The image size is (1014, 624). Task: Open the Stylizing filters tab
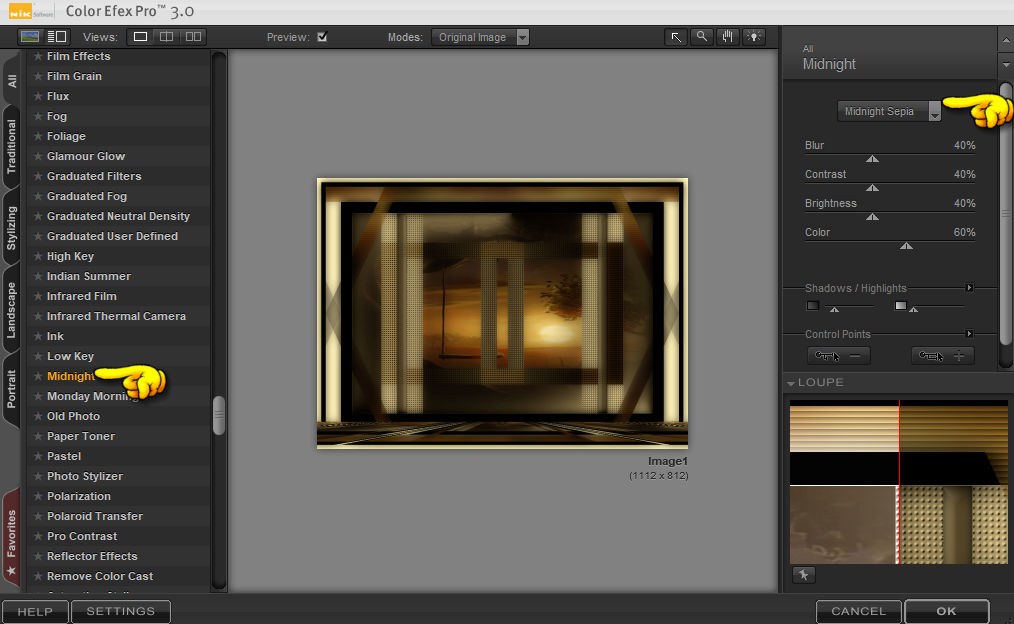(x=12, y=228)
